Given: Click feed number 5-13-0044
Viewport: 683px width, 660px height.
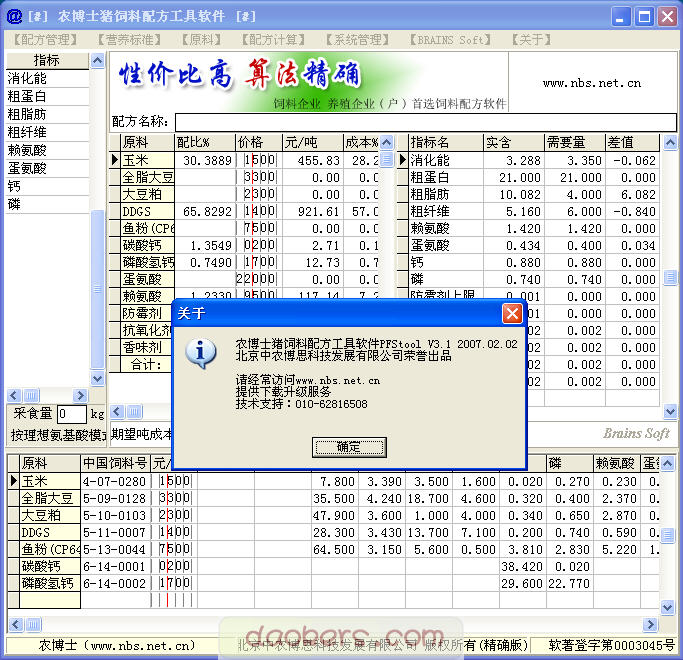Looking at the screenshot, I should [x=114, y=549].
